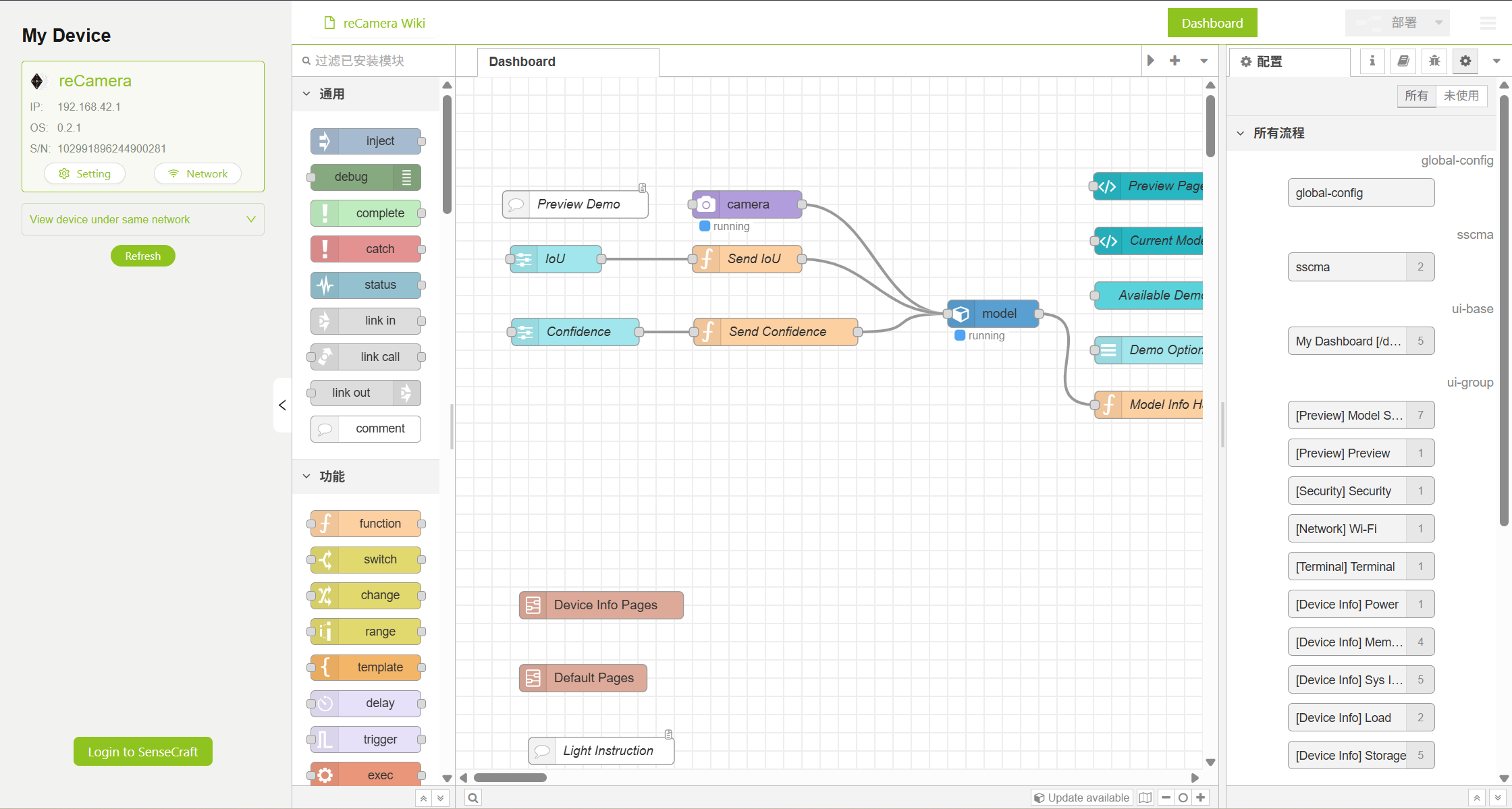
Task: Open the info sidebar tab icon
Action: tap(1372, 61)
